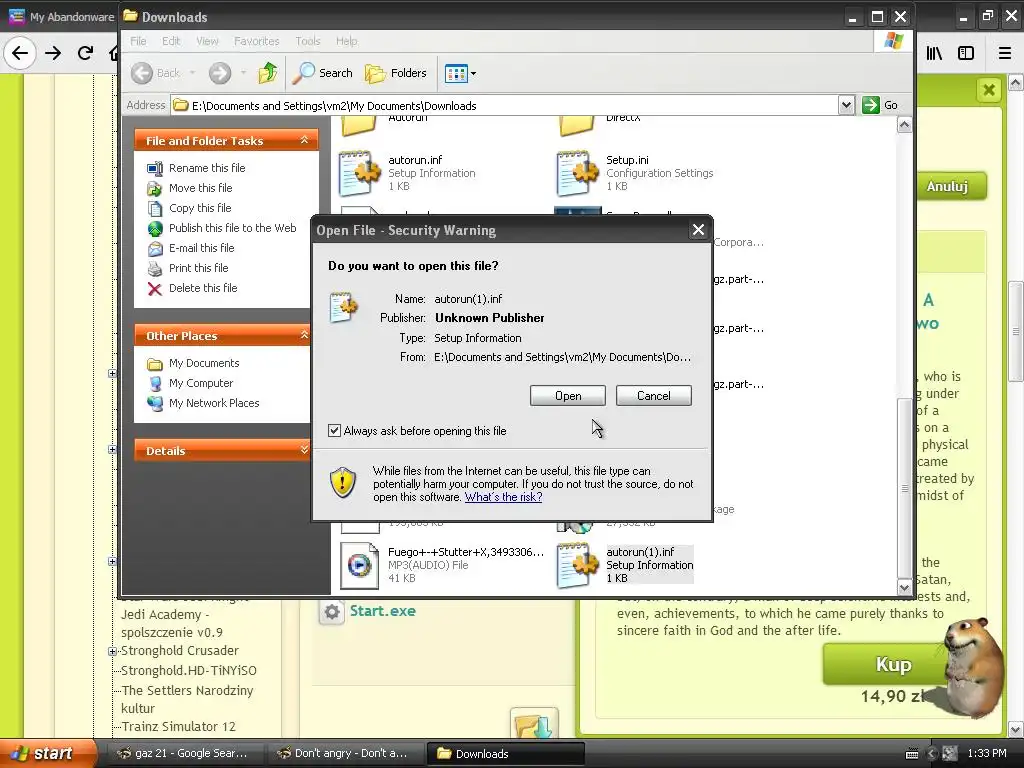Click the scroll up arrow in file list

coord(904,125)
